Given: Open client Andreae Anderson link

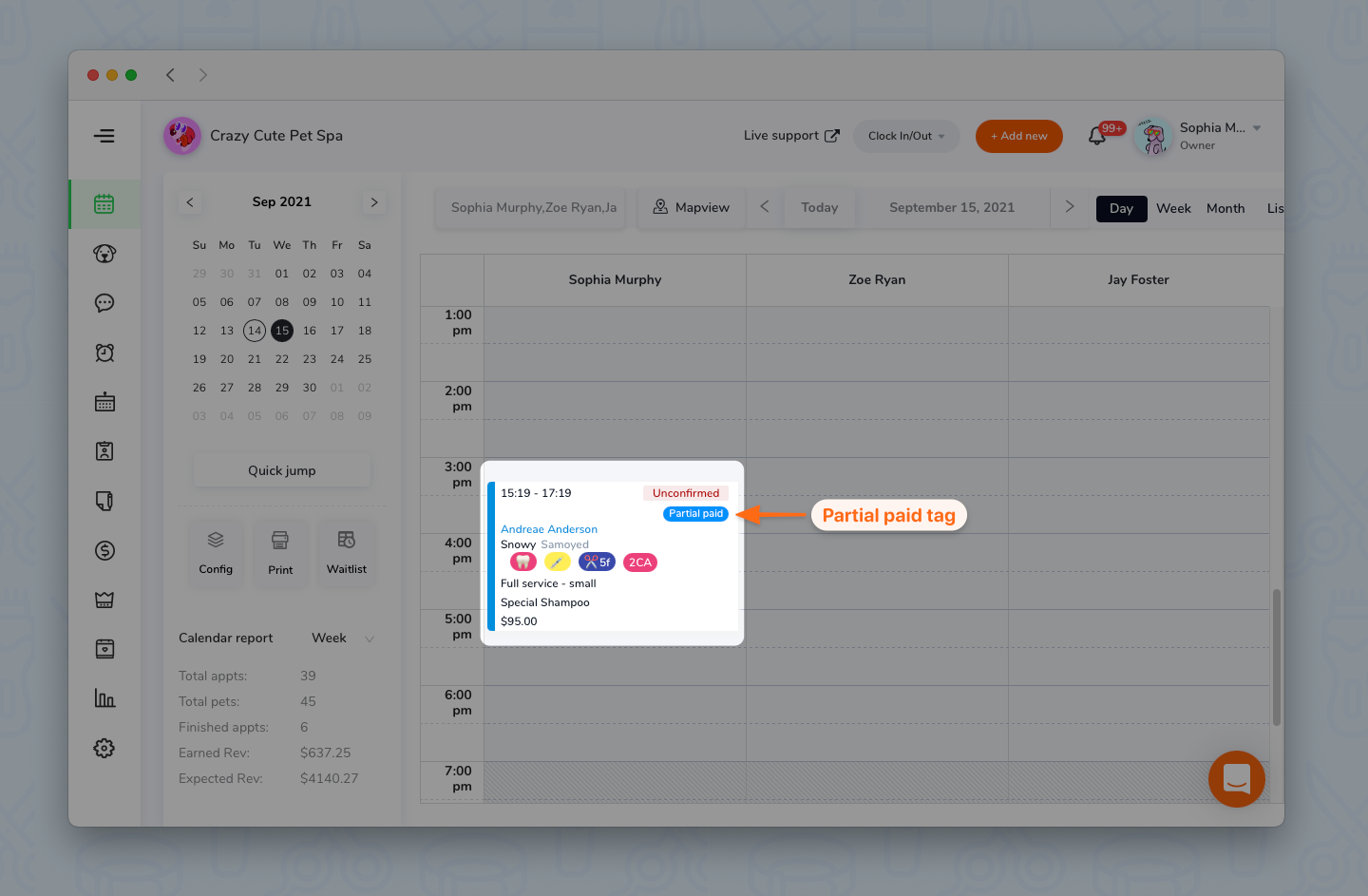Looking at the screenshot, I should point(549,530).
